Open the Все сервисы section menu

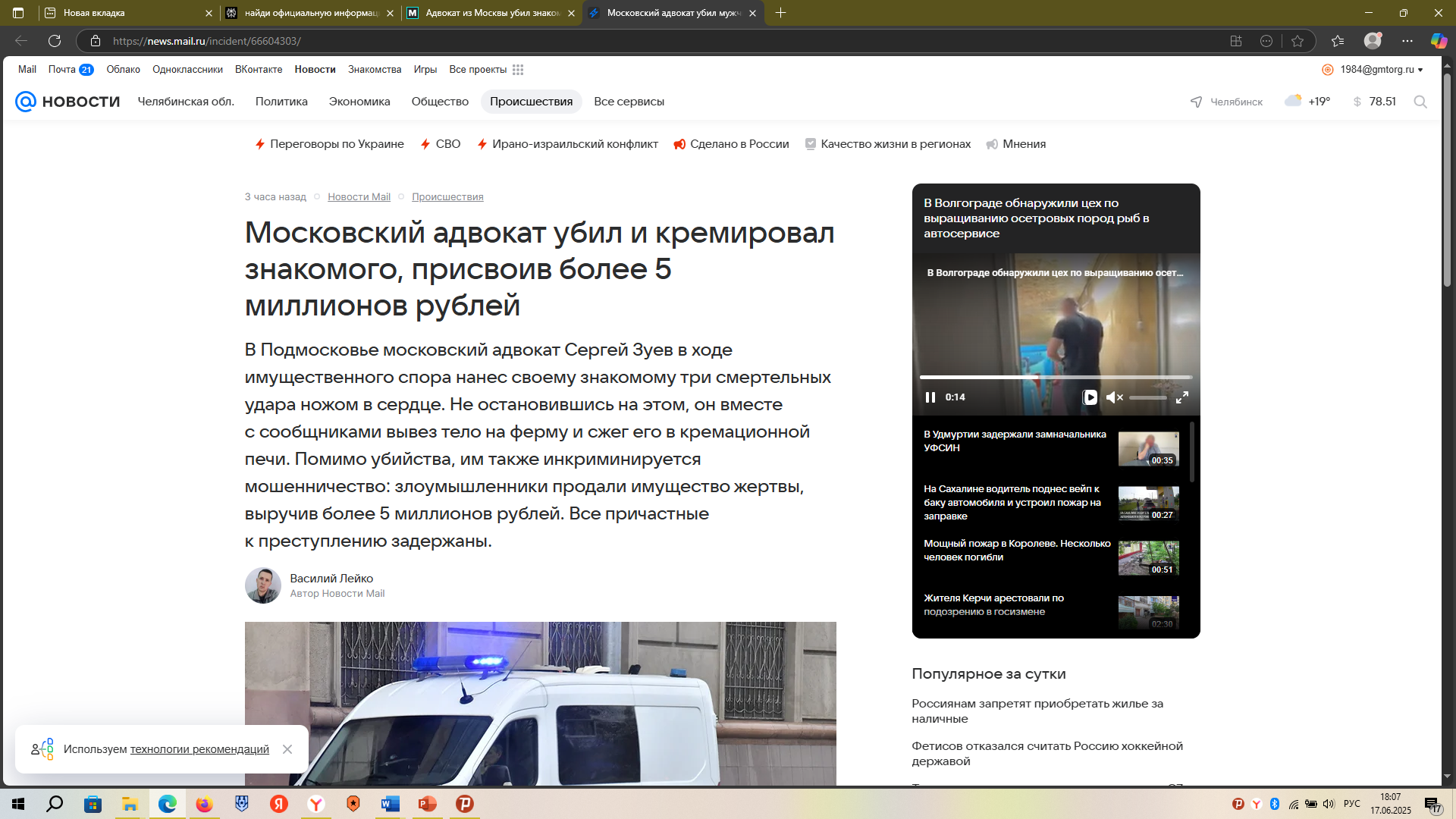pyautogui.click(x=629, y=102)
